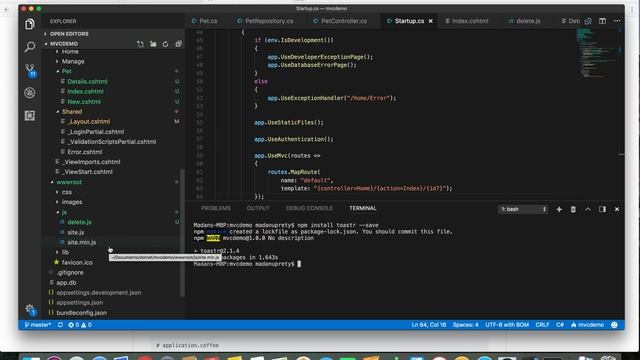Close the Startup.cs editor tab
This screenshot has height=360, width=640.
pos(431,21)
